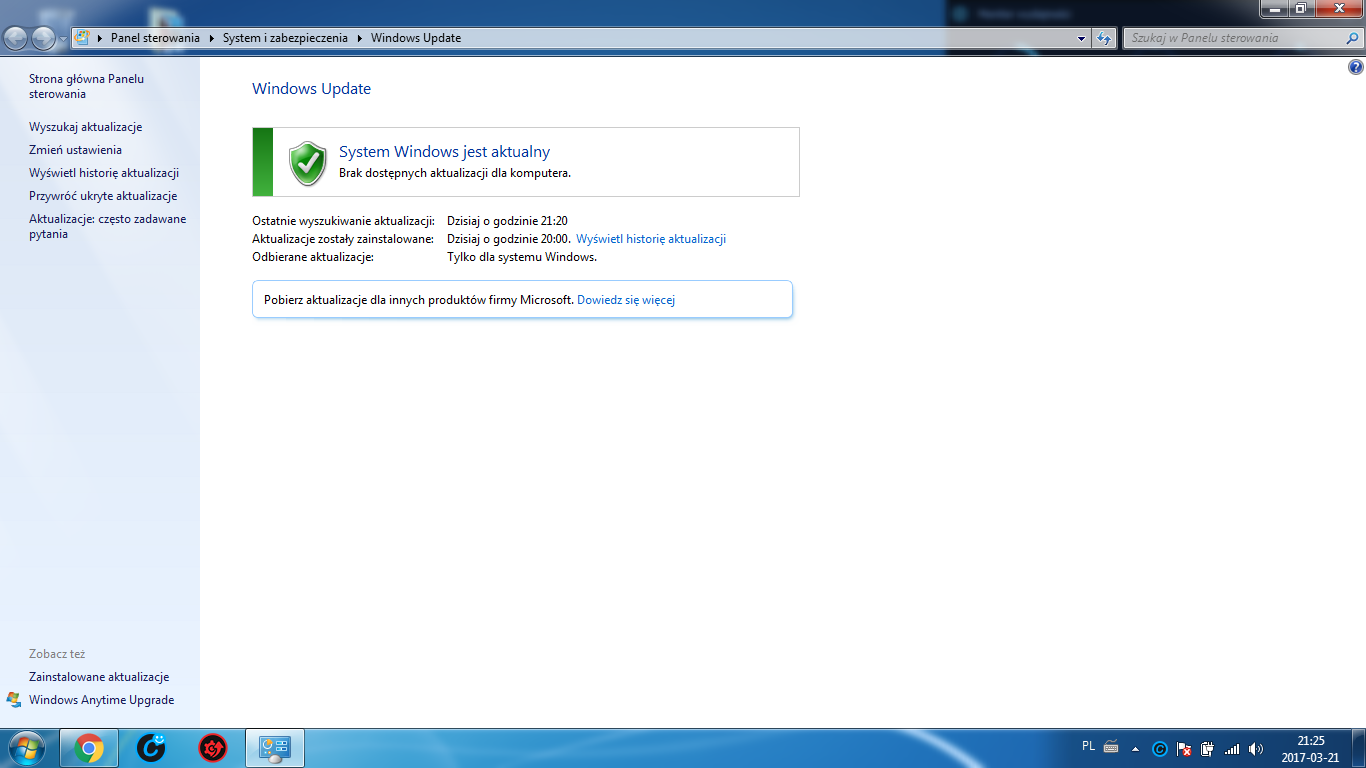Open Windows Anytime Upgrade link
The width and height of the screenshot is (1366, 768).
pyautogui.click(x=101, y=700)
